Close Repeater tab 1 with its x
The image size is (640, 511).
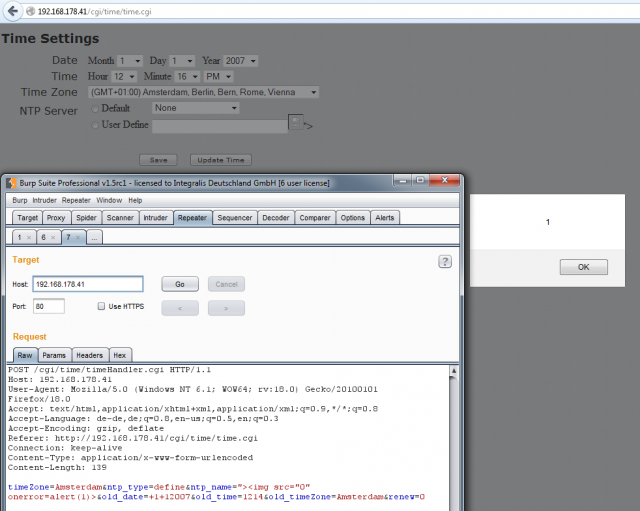(29, 238)
